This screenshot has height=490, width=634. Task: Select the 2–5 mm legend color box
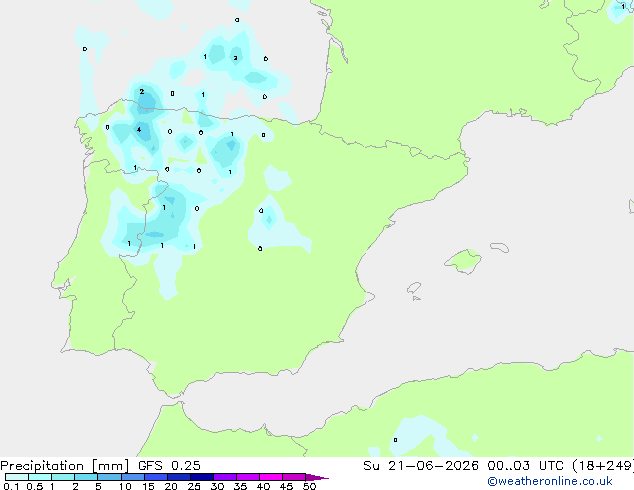[86, 477]
